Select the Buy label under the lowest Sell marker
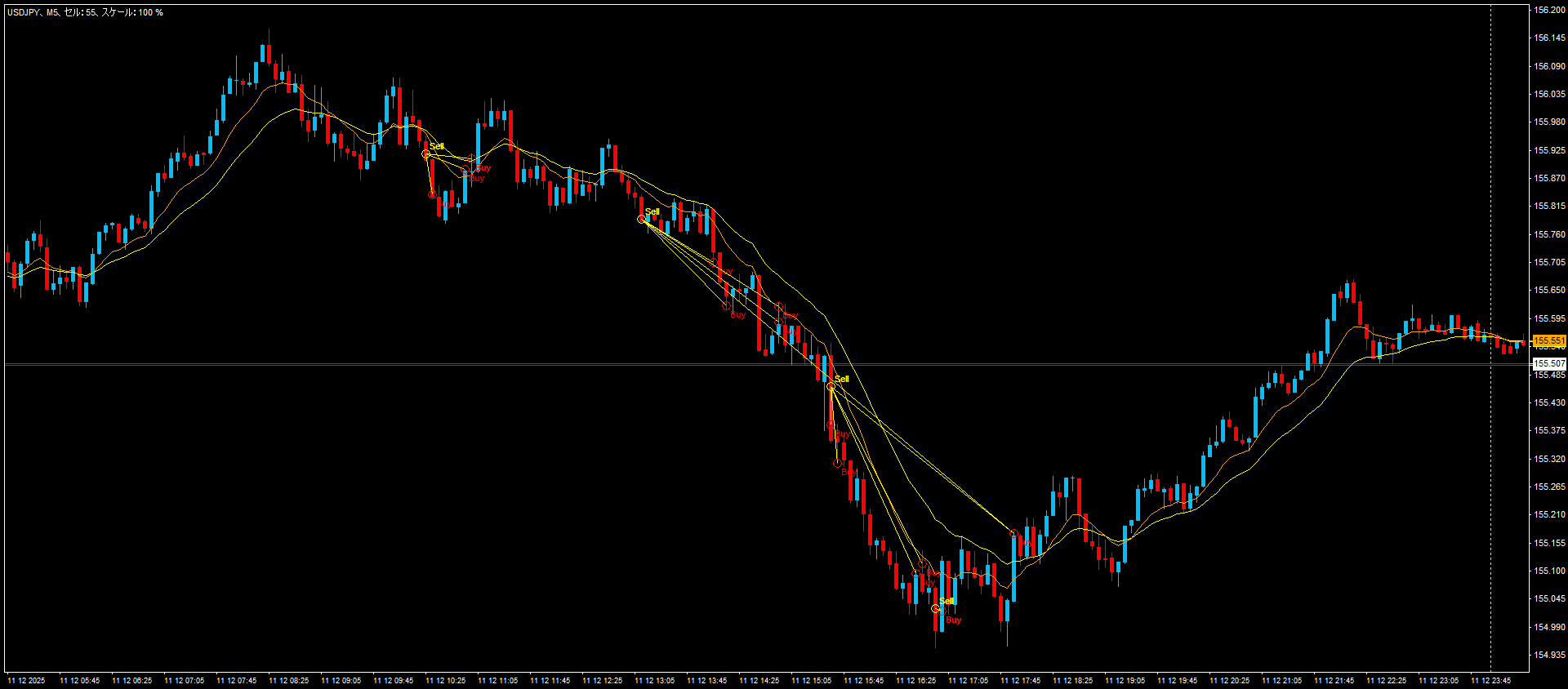 [953, 620]
